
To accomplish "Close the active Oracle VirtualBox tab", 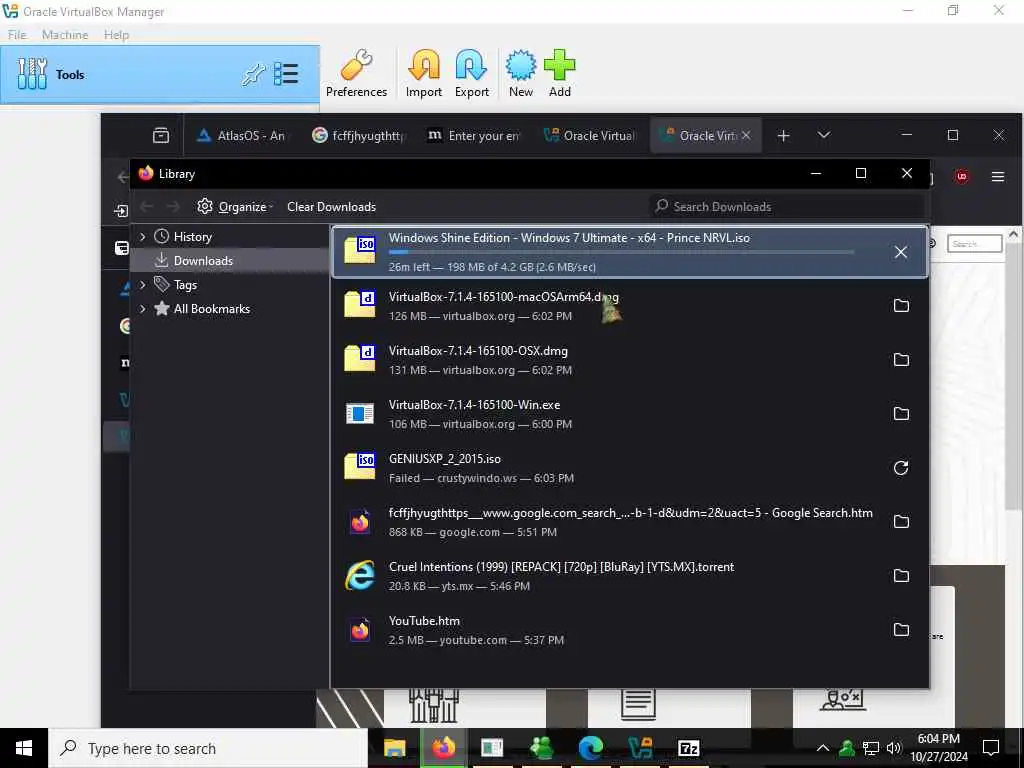I will (746, 135).
